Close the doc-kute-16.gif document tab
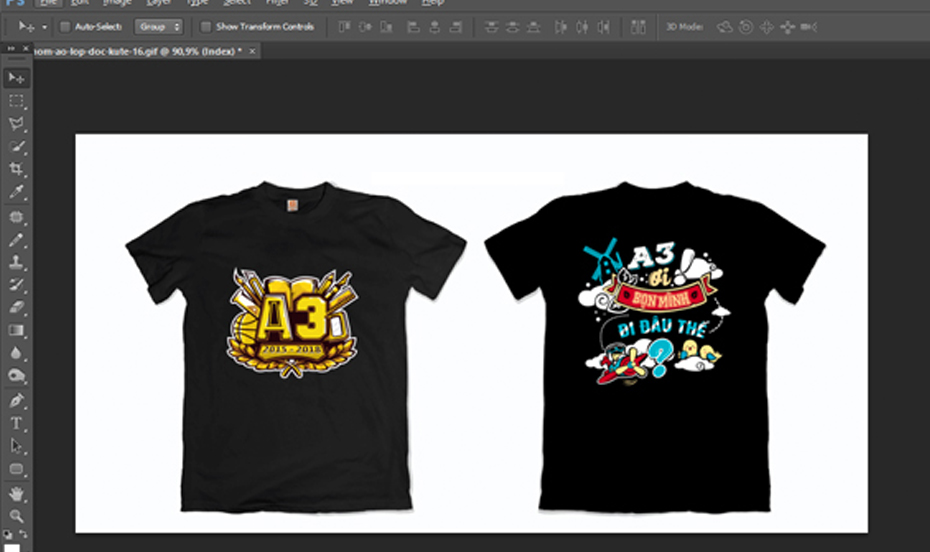The height and width of the screenshot is (552, 930). 252,50
